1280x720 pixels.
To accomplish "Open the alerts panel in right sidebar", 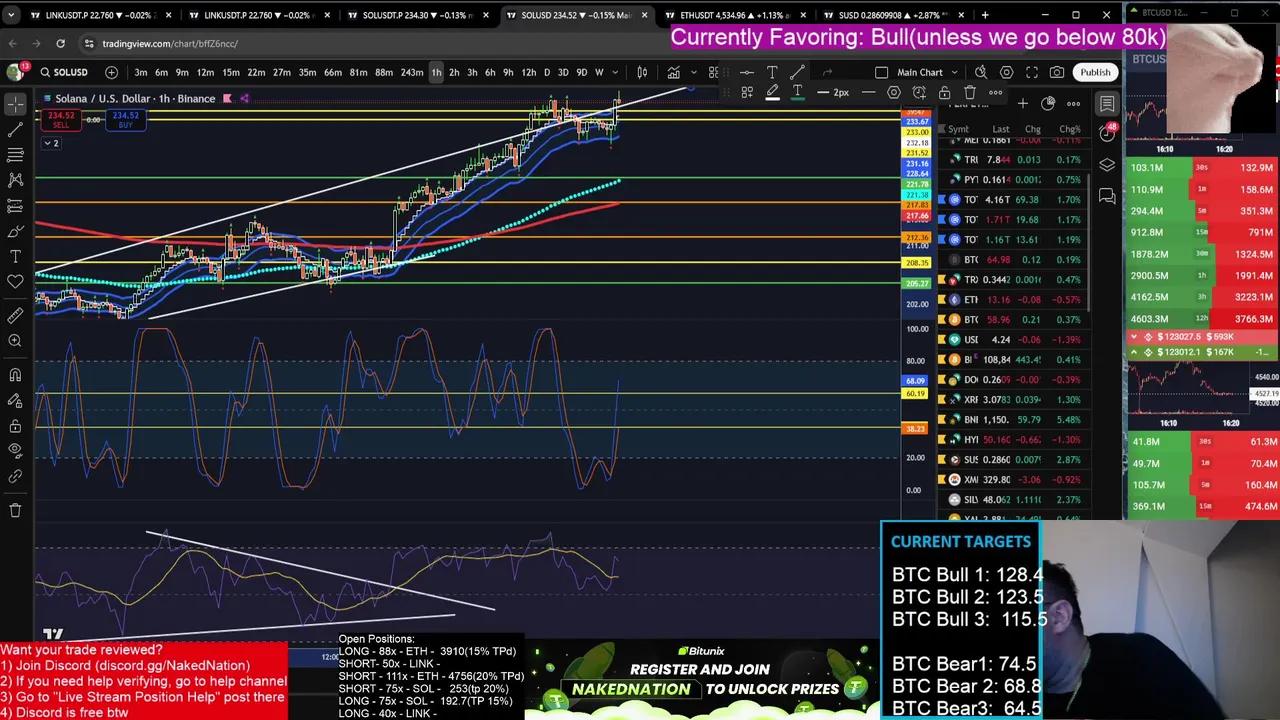I will [x=1107, y=134].
